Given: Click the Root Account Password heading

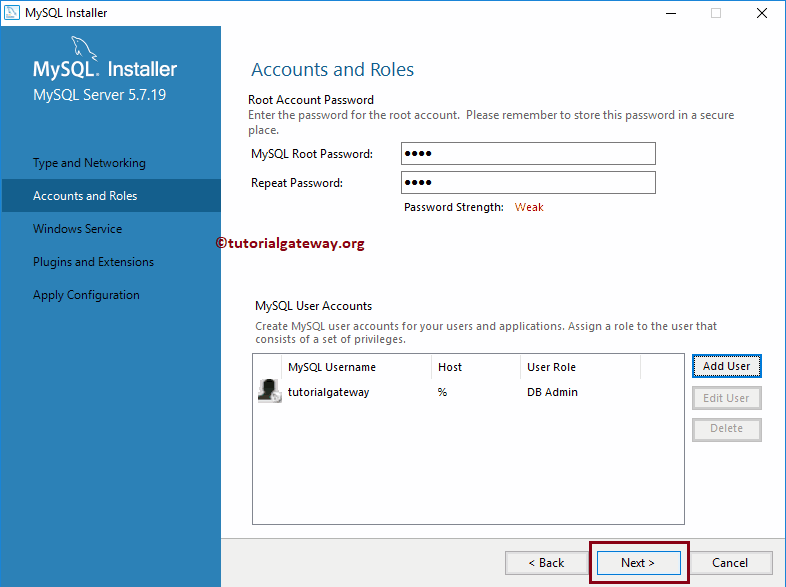Looking at the screenshot, I should click(x=311, y=100).
